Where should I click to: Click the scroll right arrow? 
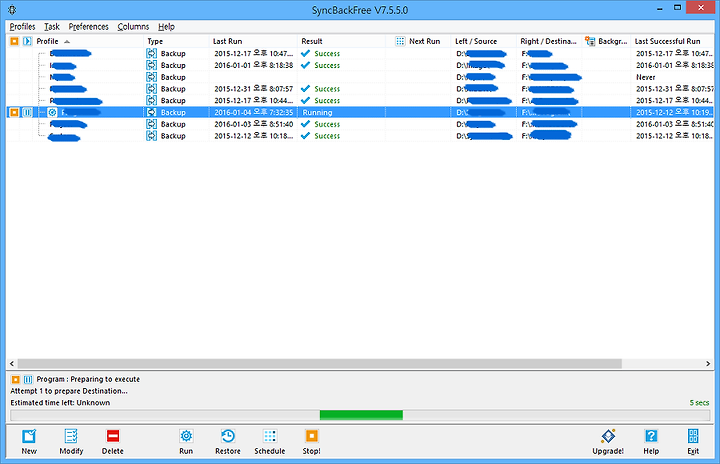pos(708,363)
